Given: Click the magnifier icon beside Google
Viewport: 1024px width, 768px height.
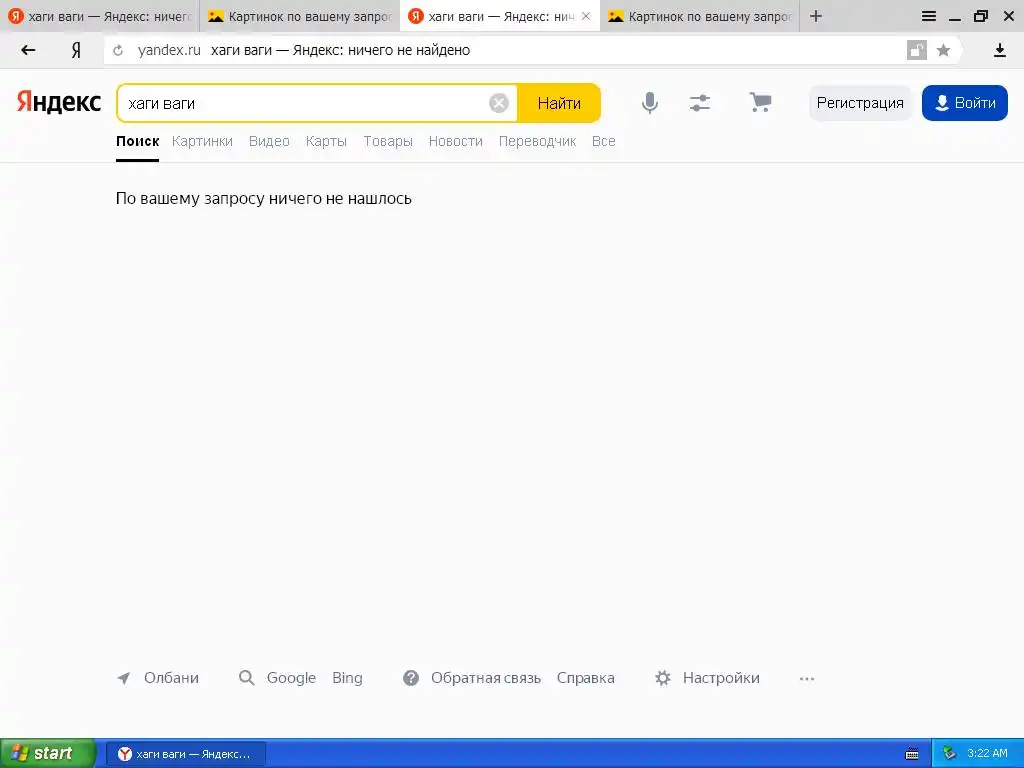Looking at the screenshot, I should [246, 678].
